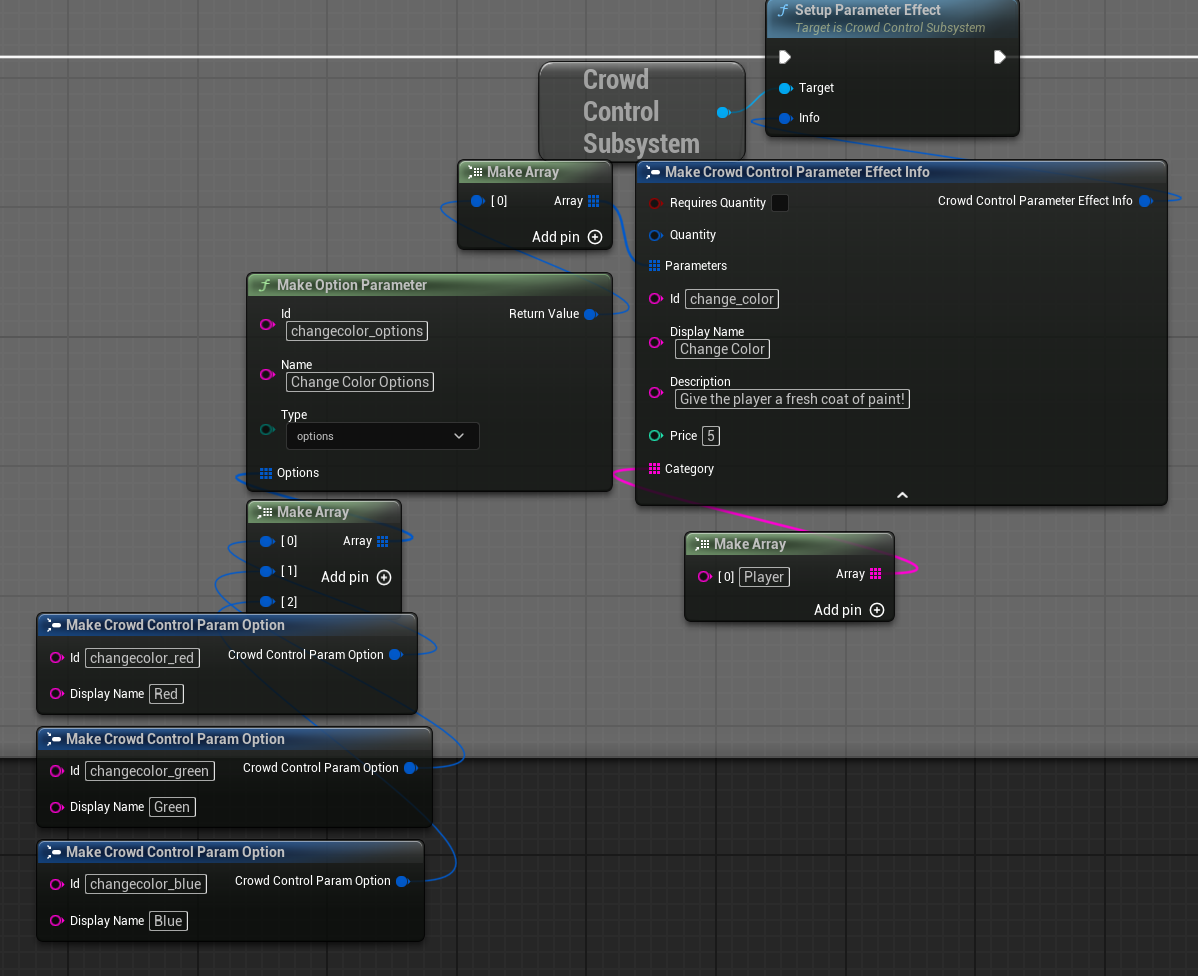Click the Id pin of changecolor_red option

click(56, 658)
